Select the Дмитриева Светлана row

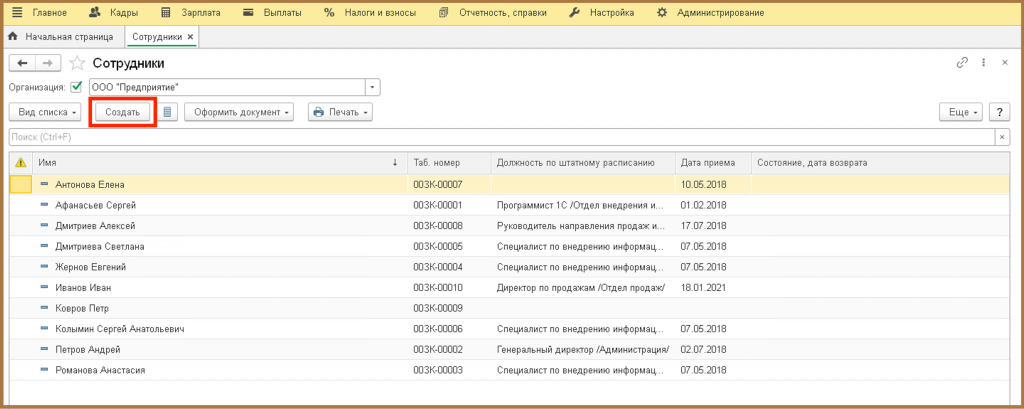coord(509,246)
